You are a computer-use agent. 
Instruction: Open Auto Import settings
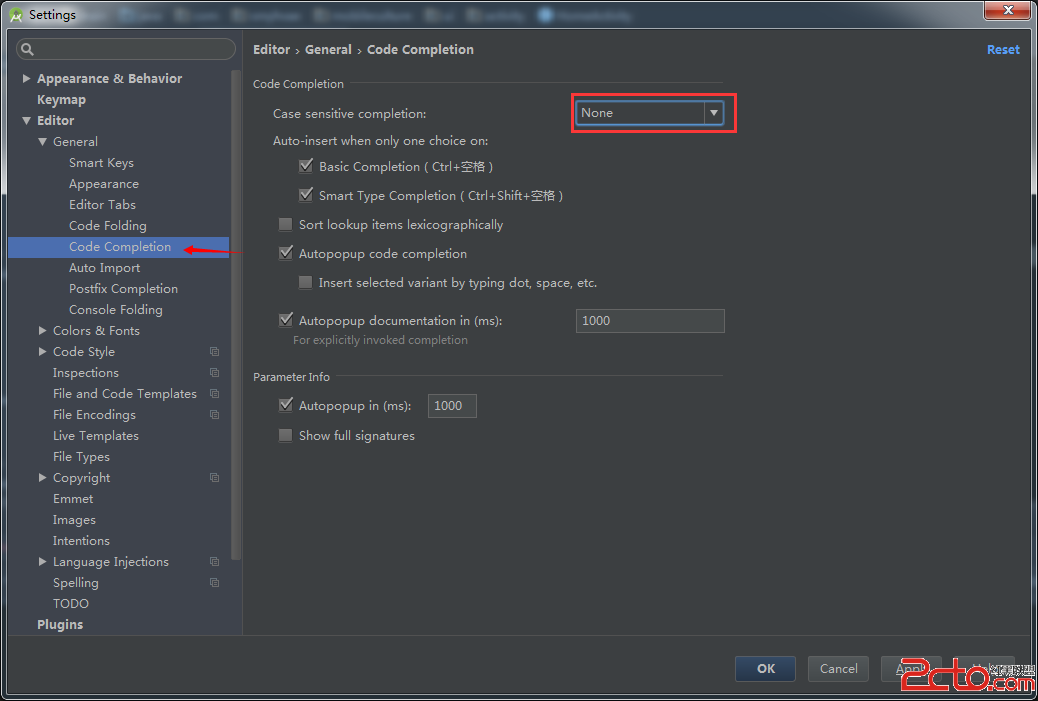[105, 268]
